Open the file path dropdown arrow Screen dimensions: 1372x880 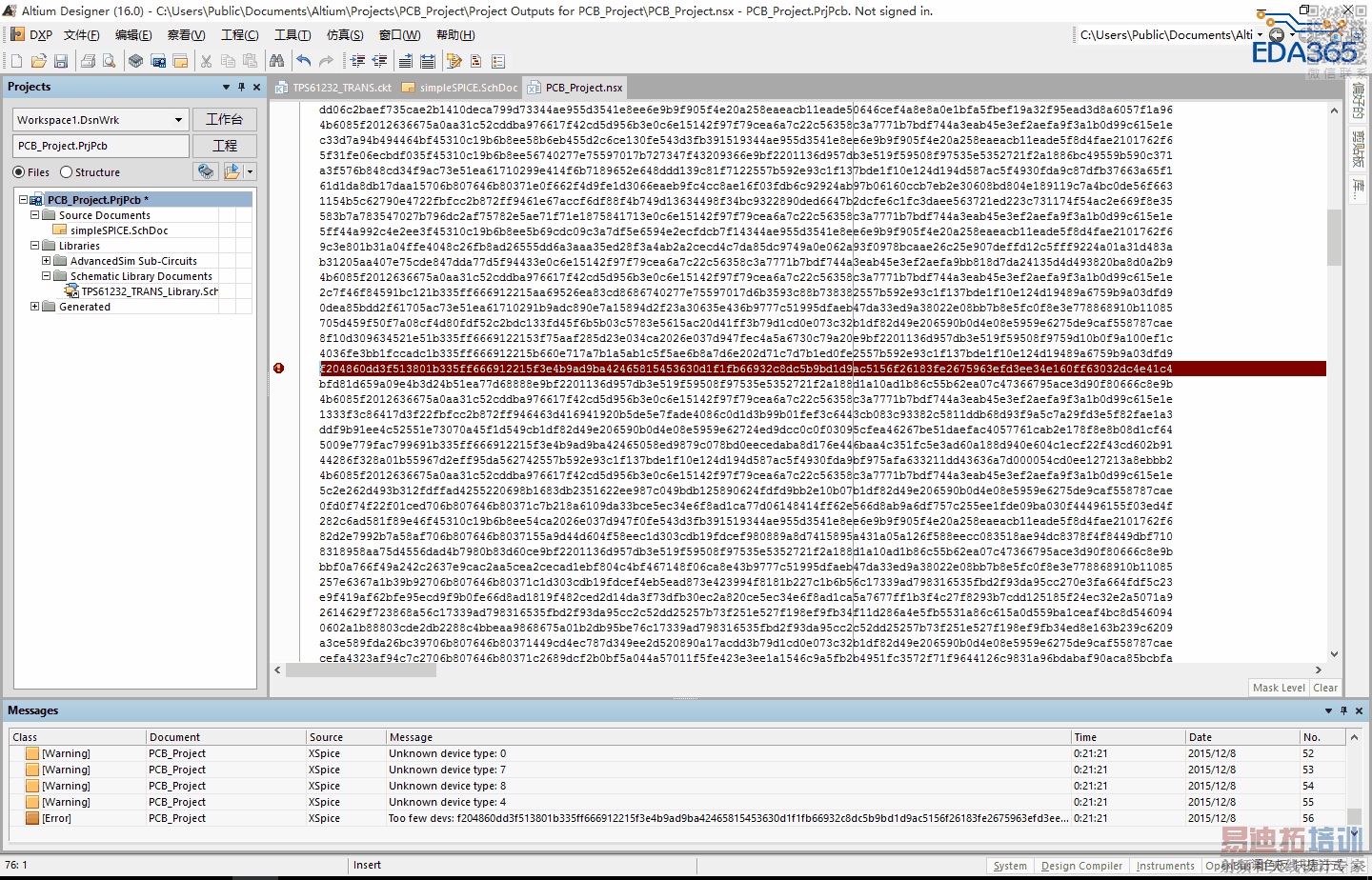(x=1260, y=34)
